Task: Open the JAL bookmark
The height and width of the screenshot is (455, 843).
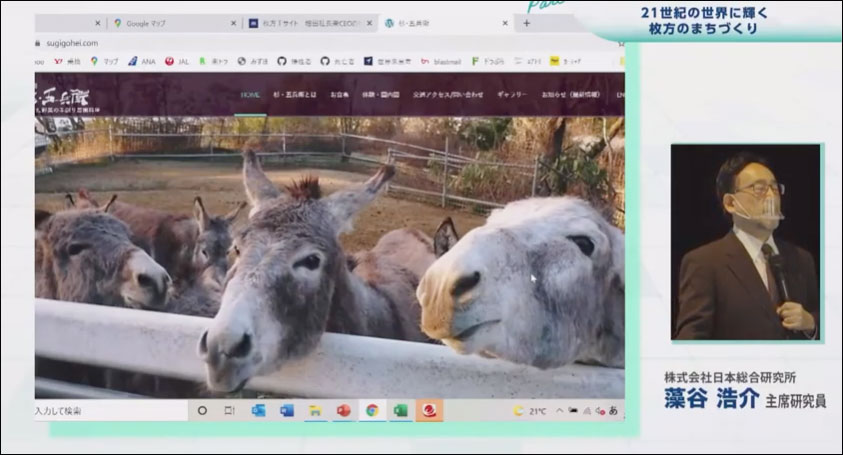Action: 177,61
